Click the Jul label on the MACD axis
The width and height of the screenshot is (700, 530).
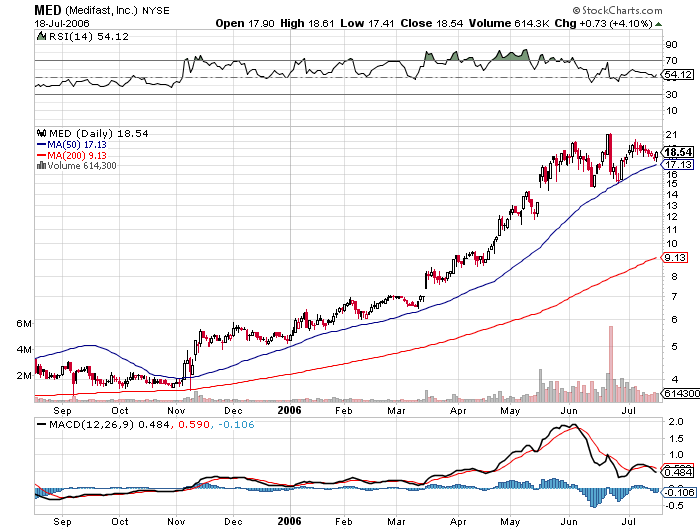pos(629,522)
